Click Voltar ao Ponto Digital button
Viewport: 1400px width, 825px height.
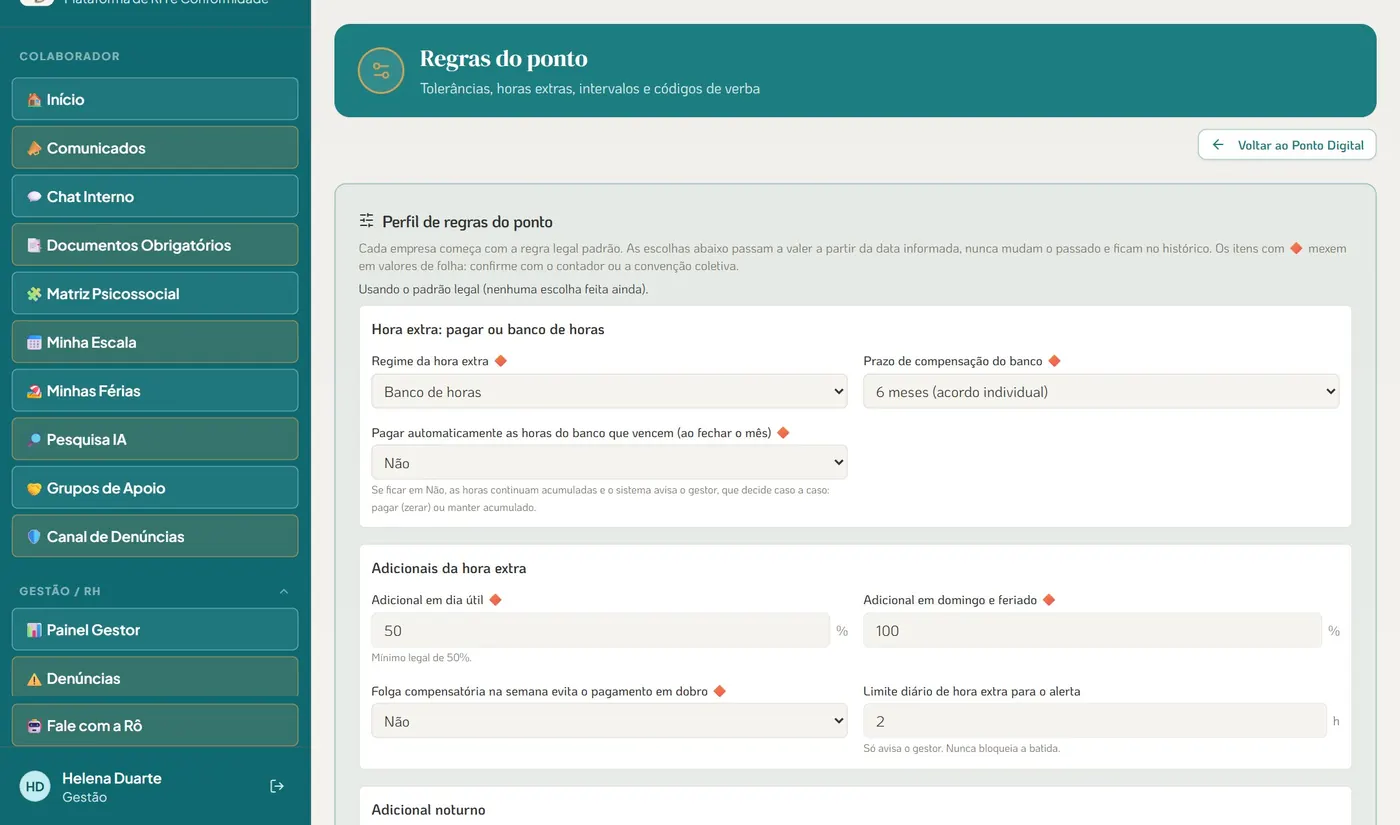1287,145
